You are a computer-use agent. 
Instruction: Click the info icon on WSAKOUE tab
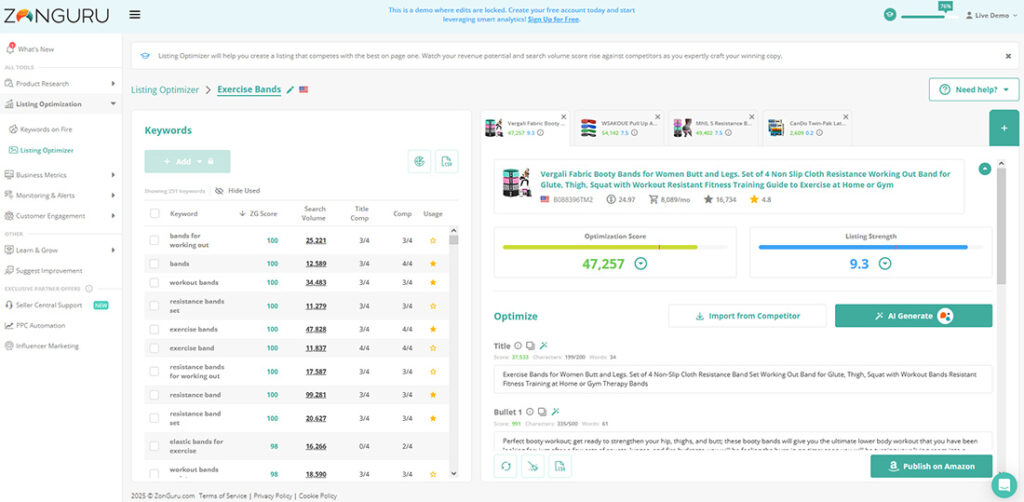click(634, 133)
